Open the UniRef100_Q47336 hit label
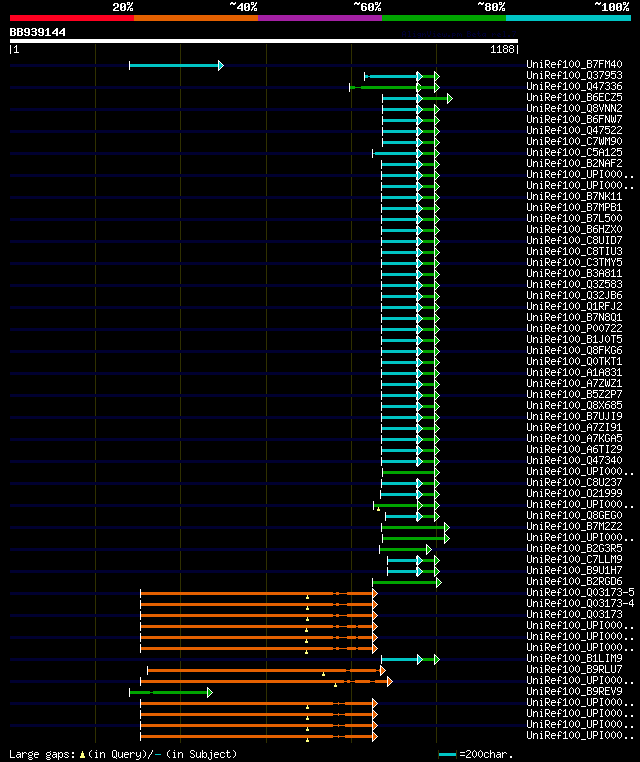The height and width of the screenshot is (762, 640). coord(574,87)
